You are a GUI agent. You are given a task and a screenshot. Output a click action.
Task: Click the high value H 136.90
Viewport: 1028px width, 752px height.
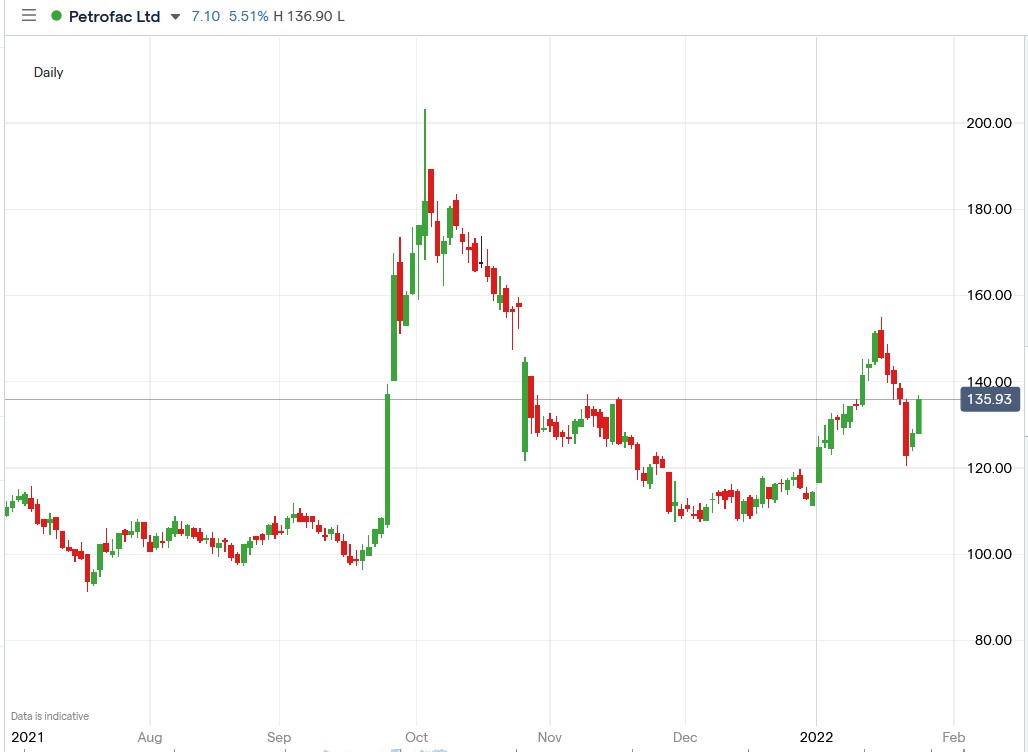(x=304, y=16)
